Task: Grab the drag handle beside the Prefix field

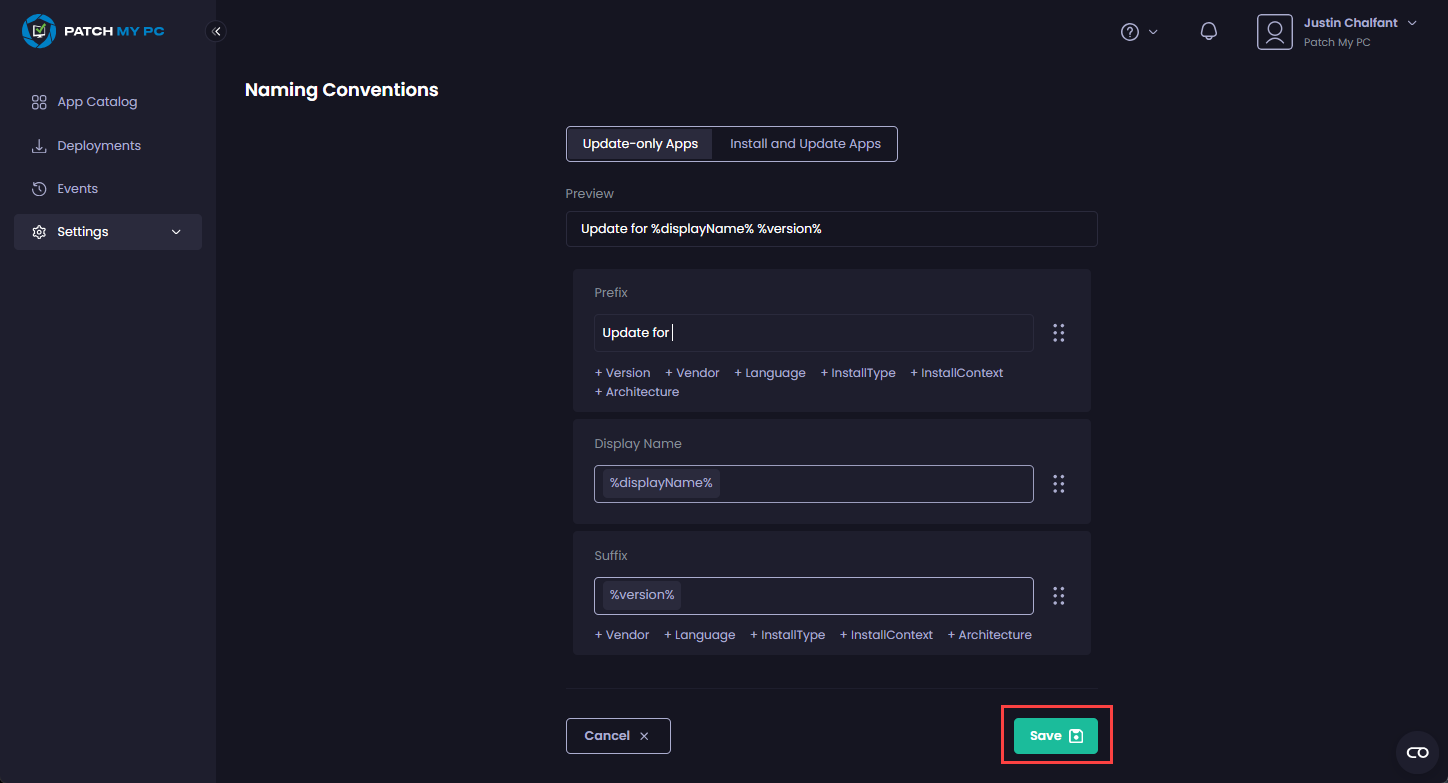Action: [x=1058, y=332]
